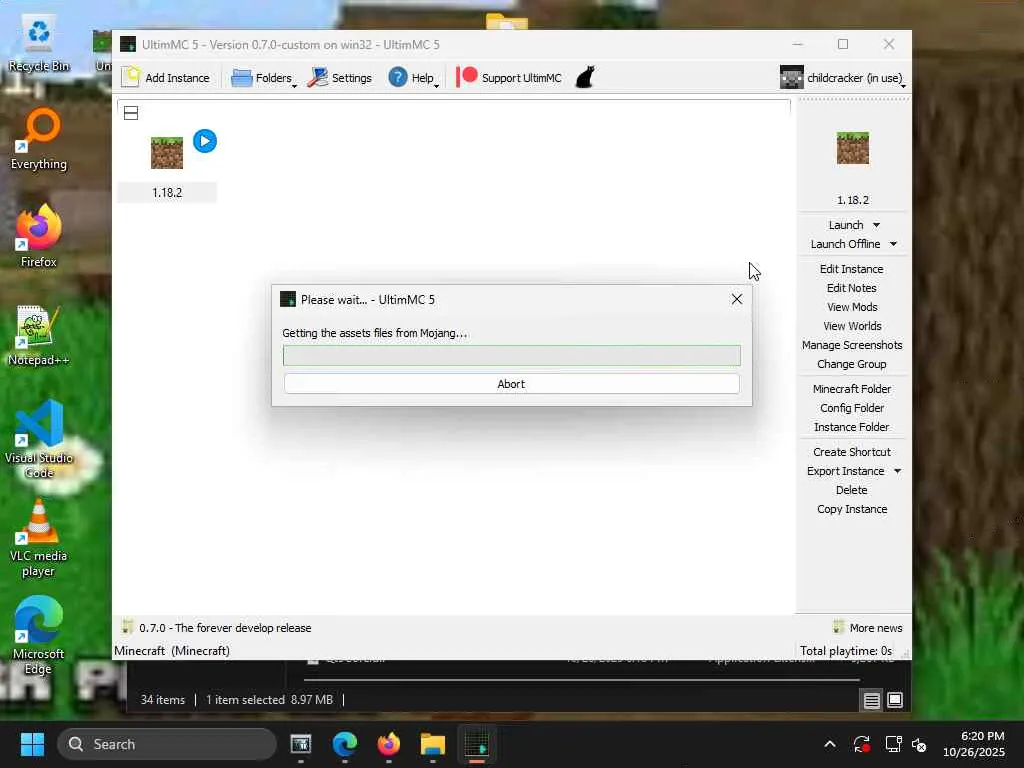
Task: Open the Instance Folder
Action: point(852,426)
